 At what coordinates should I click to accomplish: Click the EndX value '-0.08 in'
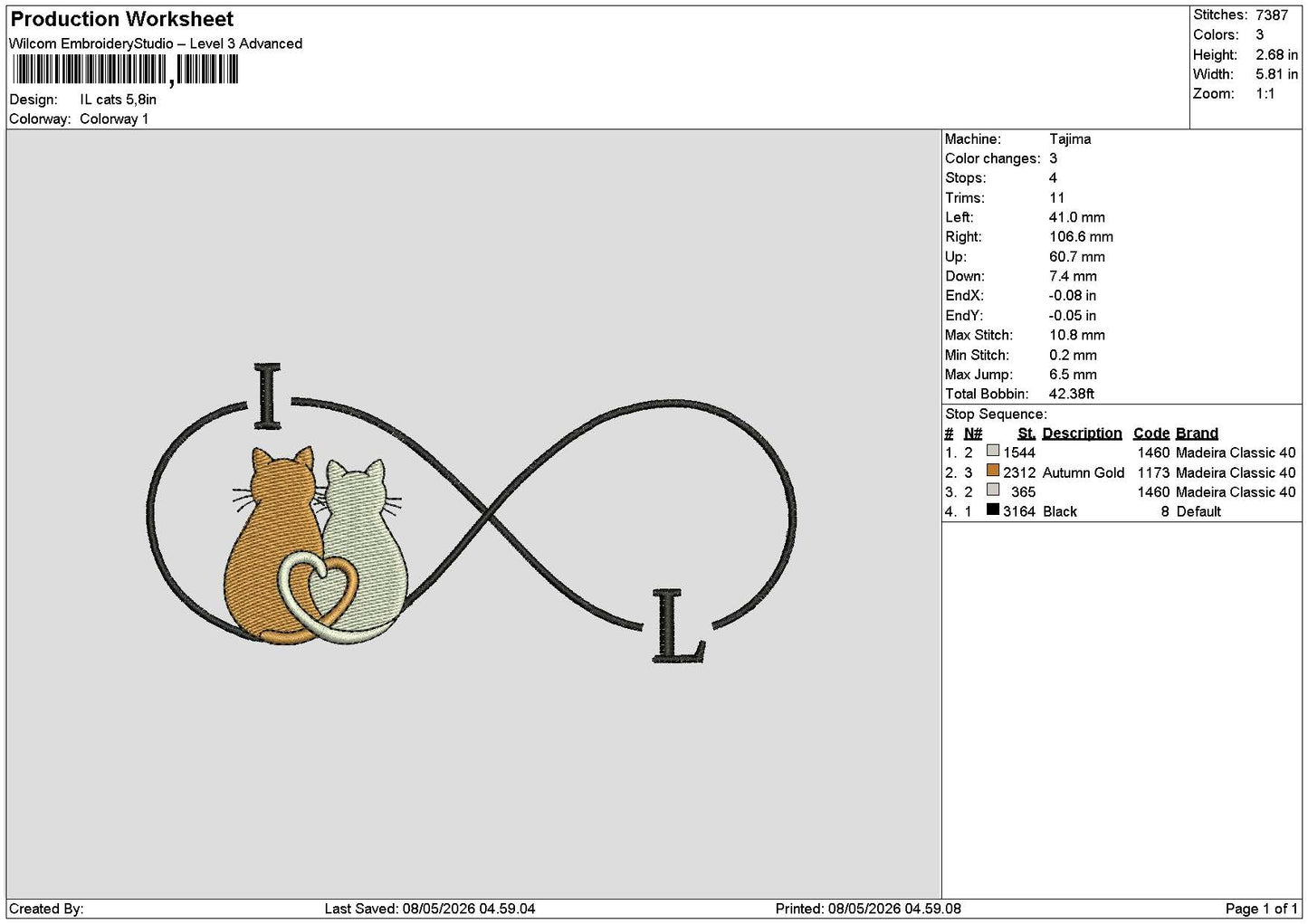tap(1073, 296)
